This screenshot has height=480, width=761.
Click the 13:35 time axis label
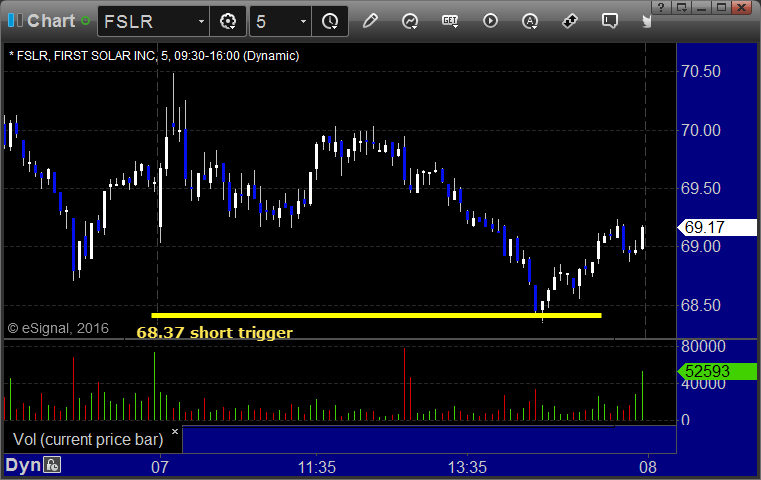467,467
